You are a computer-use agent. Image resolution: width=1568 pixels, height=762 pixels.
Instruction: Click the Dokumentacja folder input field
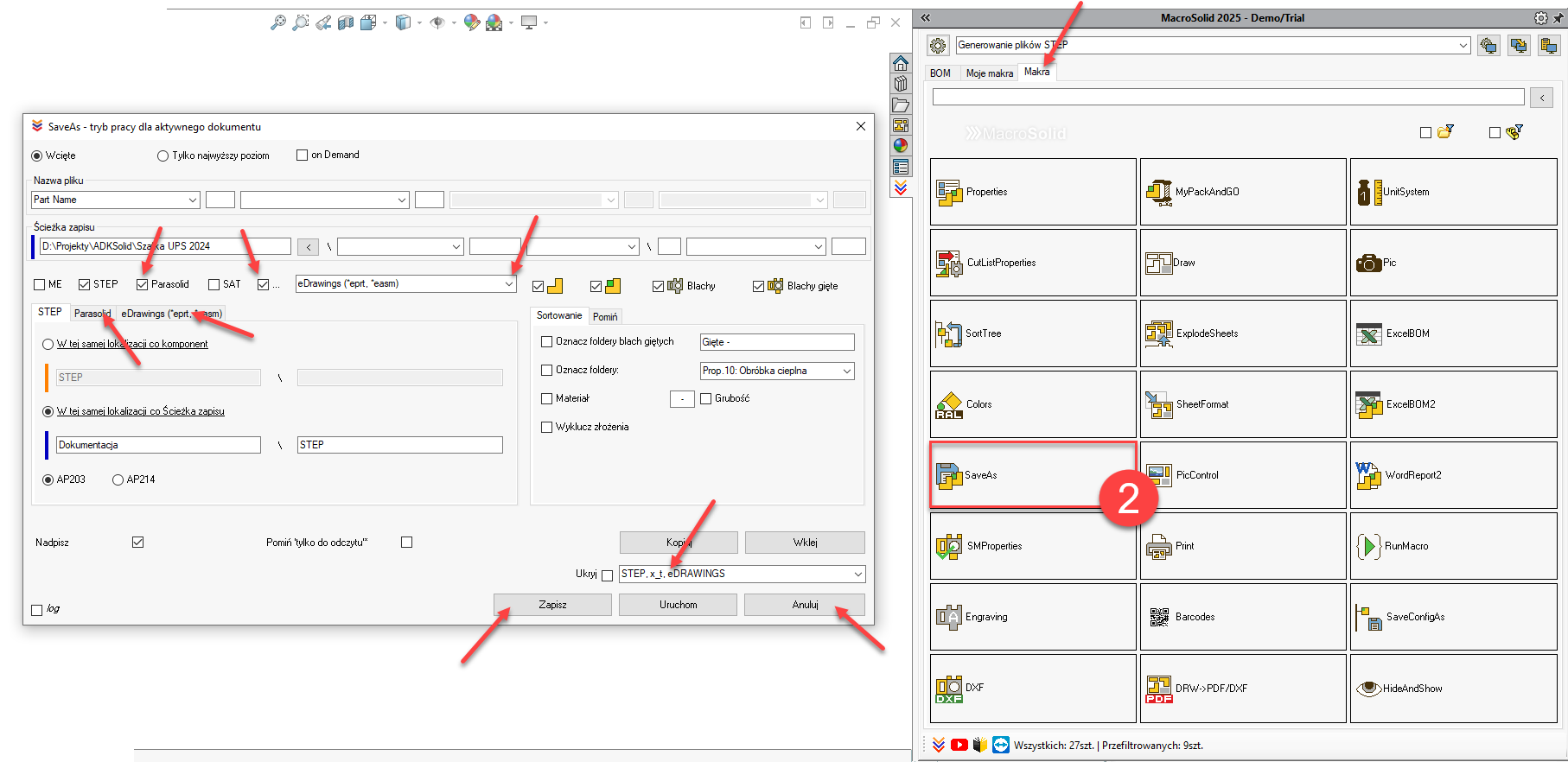click(x=158, y=445)
